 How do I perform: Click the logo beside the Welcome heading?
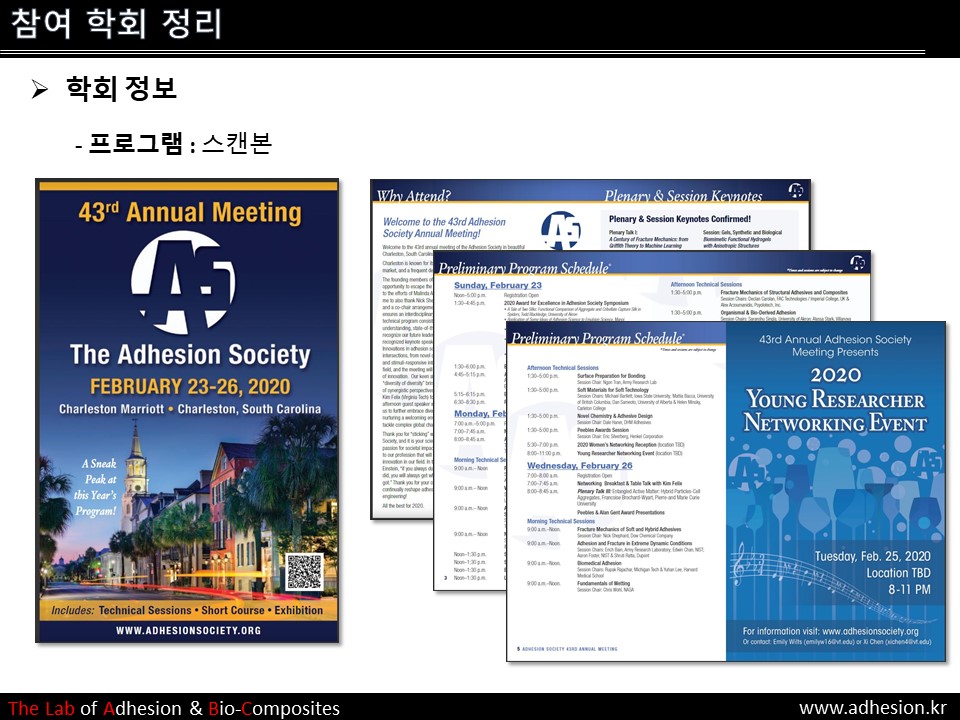[561, 230]
